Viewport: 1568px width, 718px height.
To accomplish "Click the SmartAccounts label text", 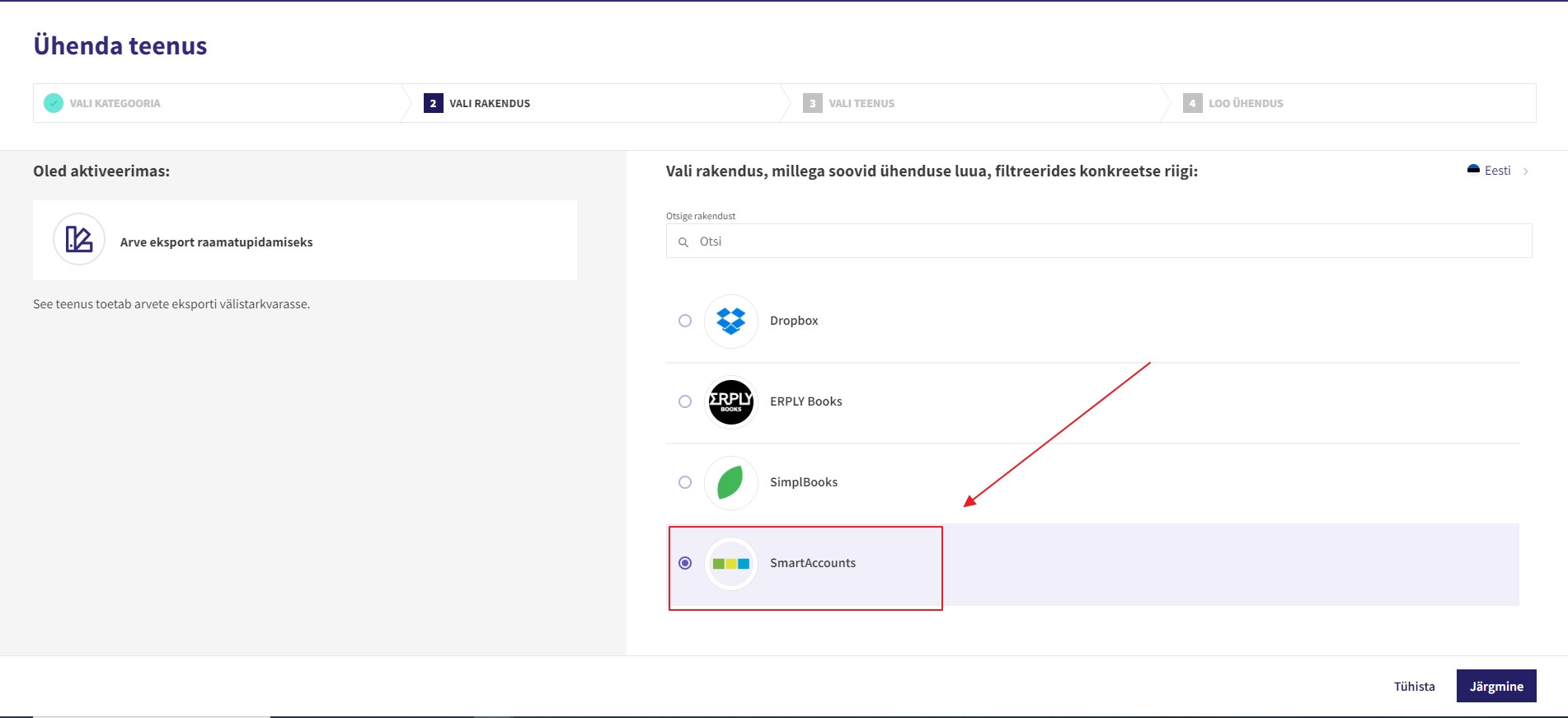I will coord(813,563).
